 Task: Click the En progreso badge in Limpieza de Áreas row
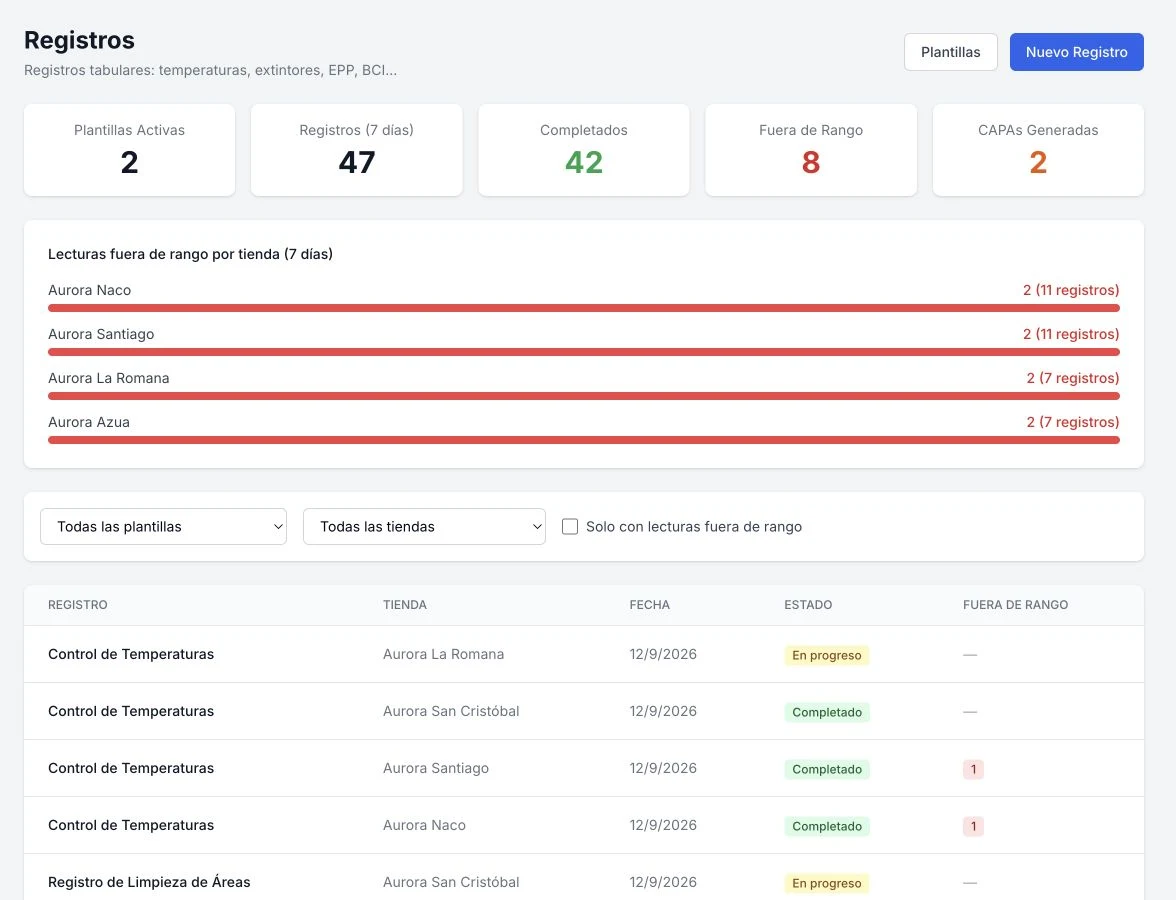pos(826,884)
